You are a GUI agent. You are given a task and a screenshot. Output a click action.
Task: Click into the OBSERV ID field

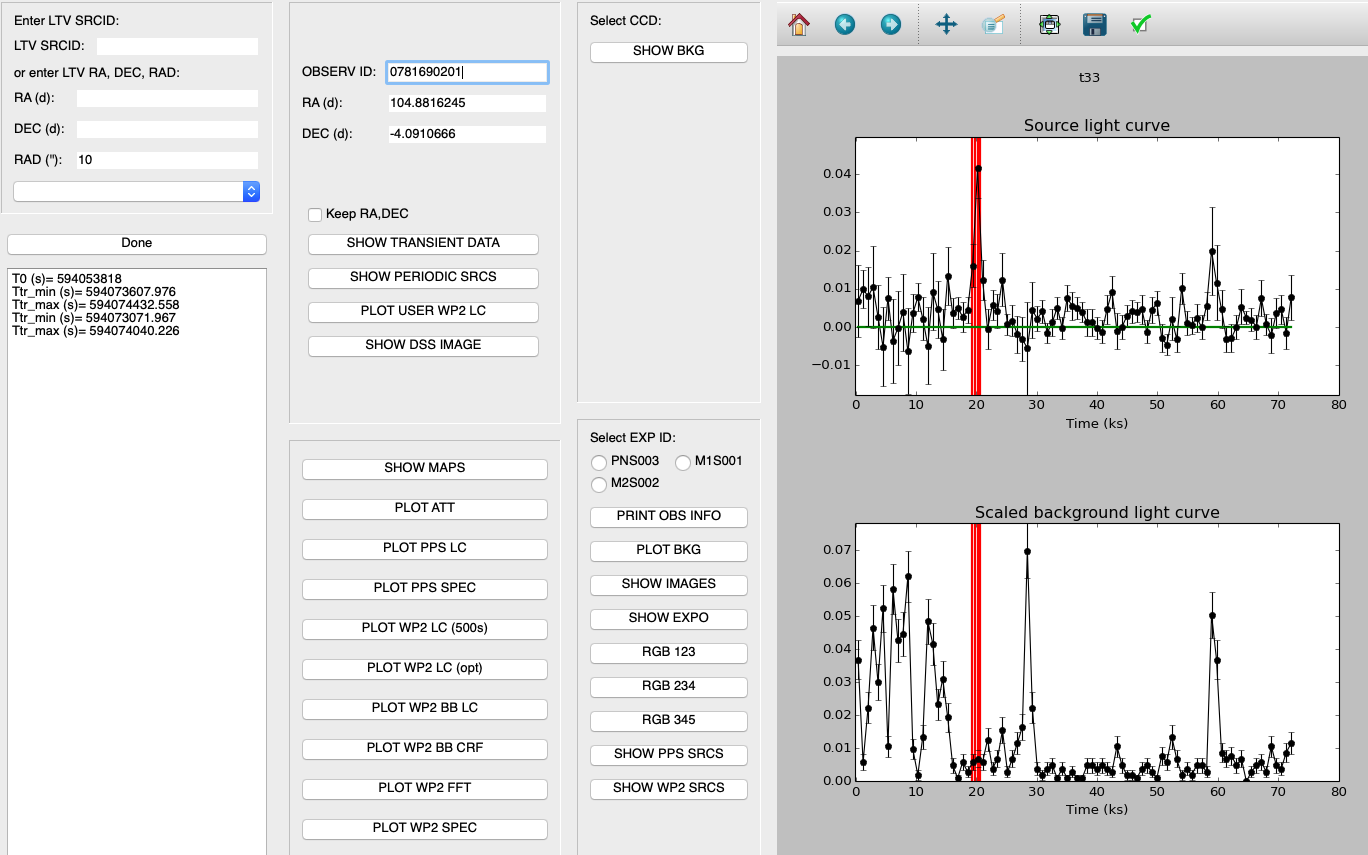click(x=467, y=72)
